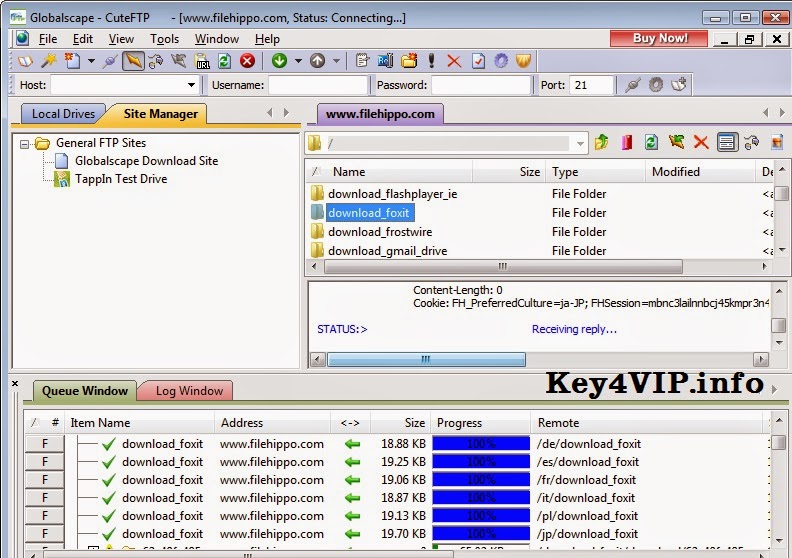This screenshot has height=558, width=792.
Task: Select the www.filehippo.com tab
Action: pos(380,114)
